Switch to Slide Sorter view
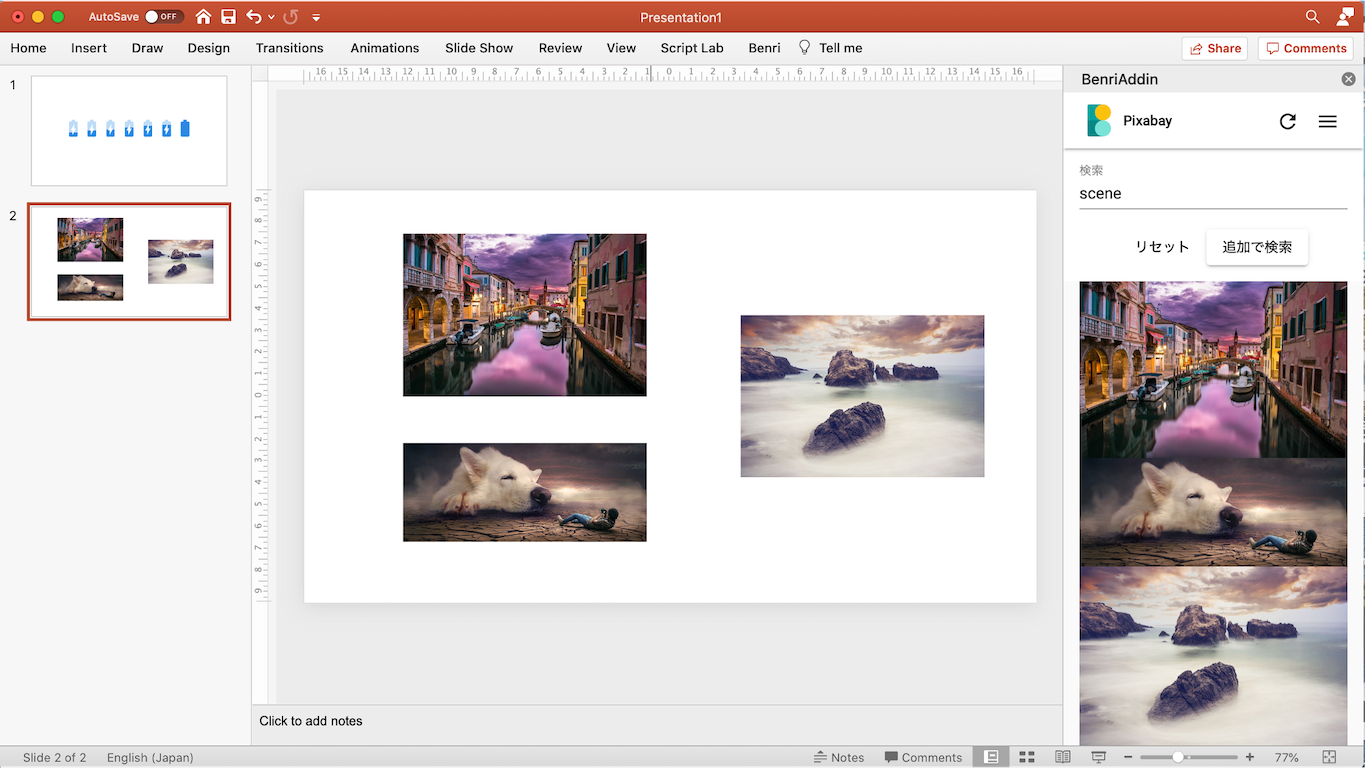 click(1027, 757)
